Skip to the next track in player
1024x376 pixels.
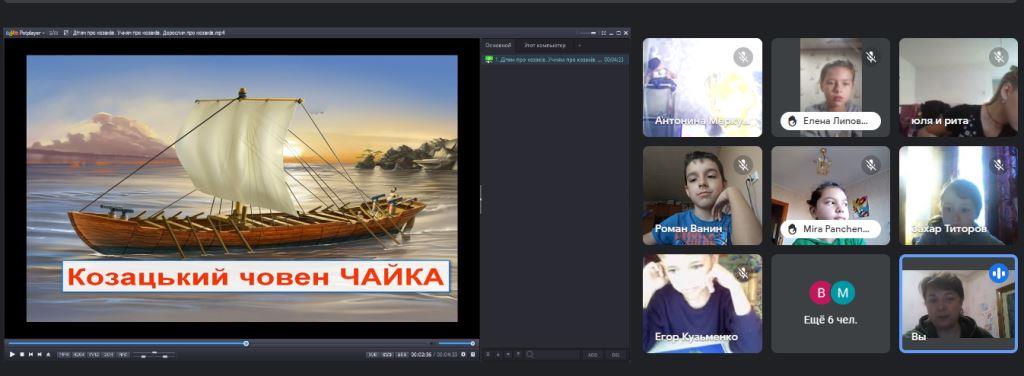(x=40, y=354)
